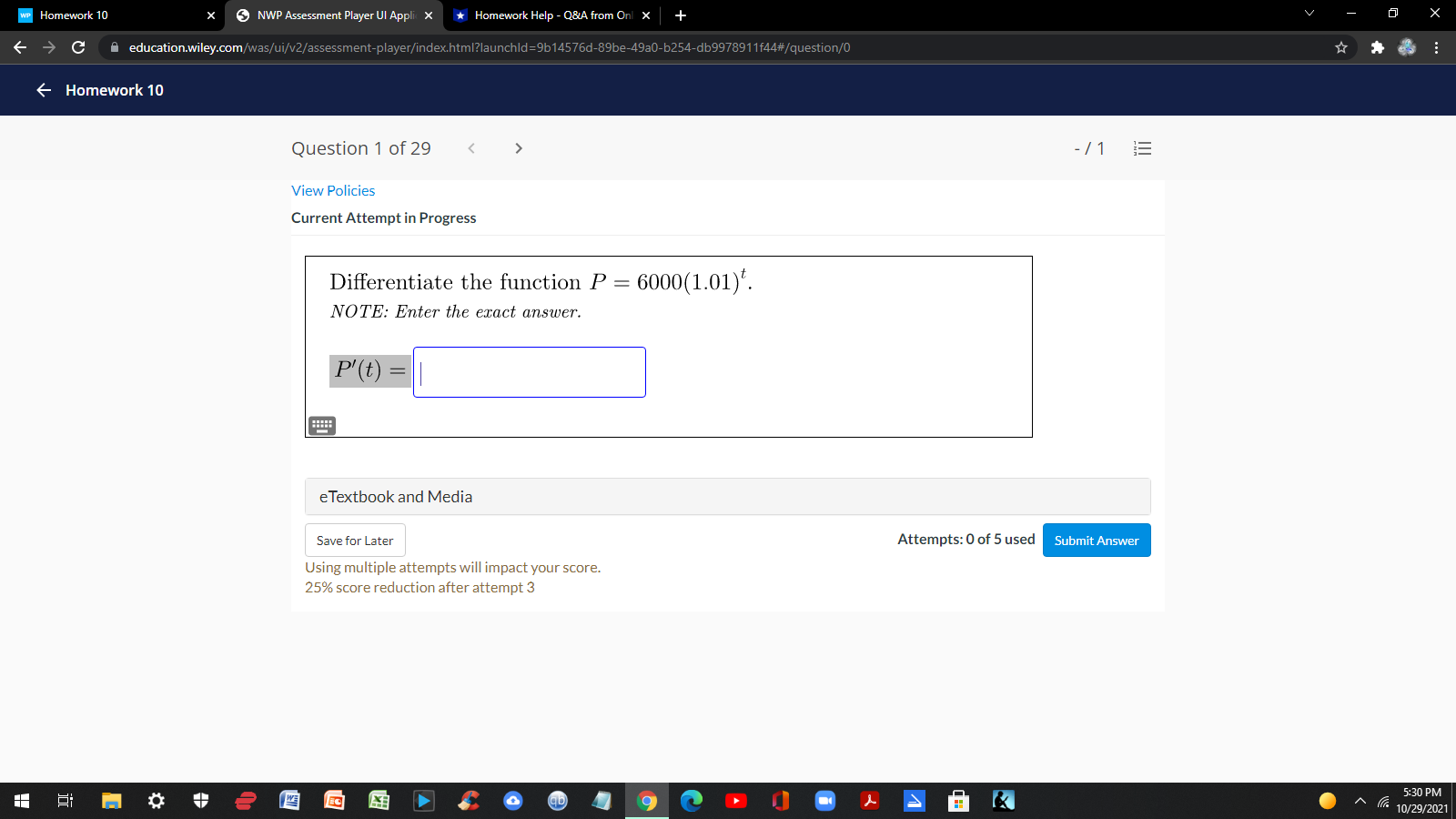
Task: Click the back arrow beside Homework 10
Action: point(43,90)
